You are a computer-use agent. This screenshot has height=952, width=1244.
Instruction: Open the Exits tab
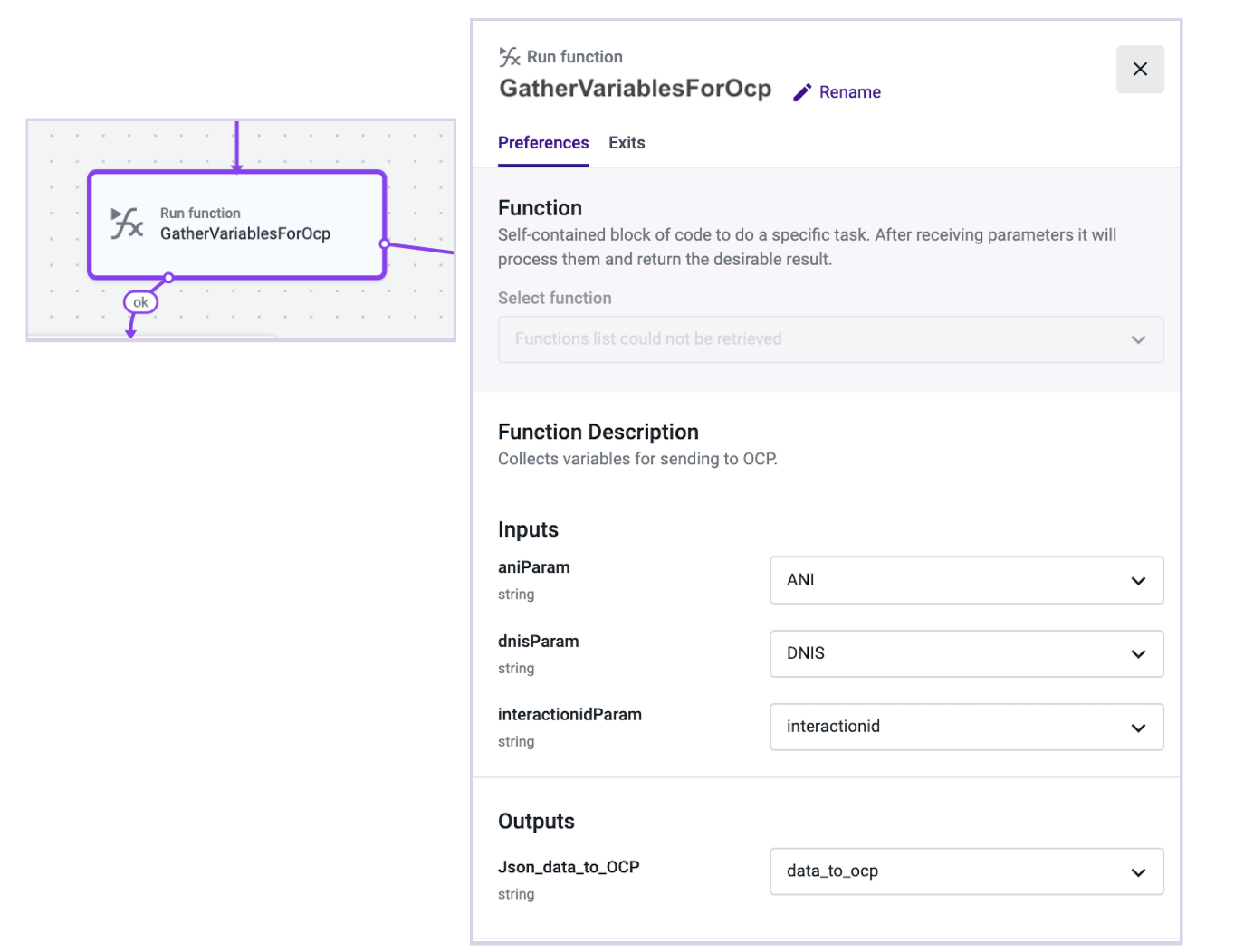pyautogui.click(x=627, y=143)
